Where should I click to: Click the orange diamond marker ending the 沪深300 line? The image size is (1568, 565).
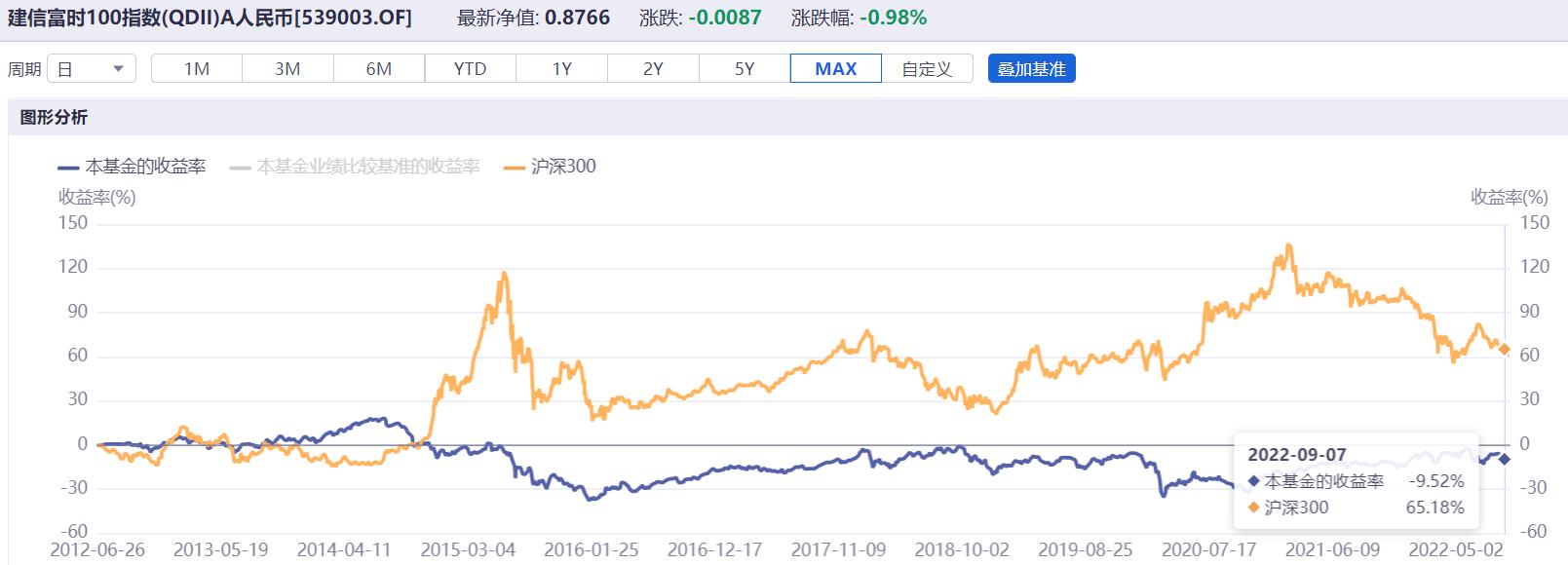(x=1505, y=349)
